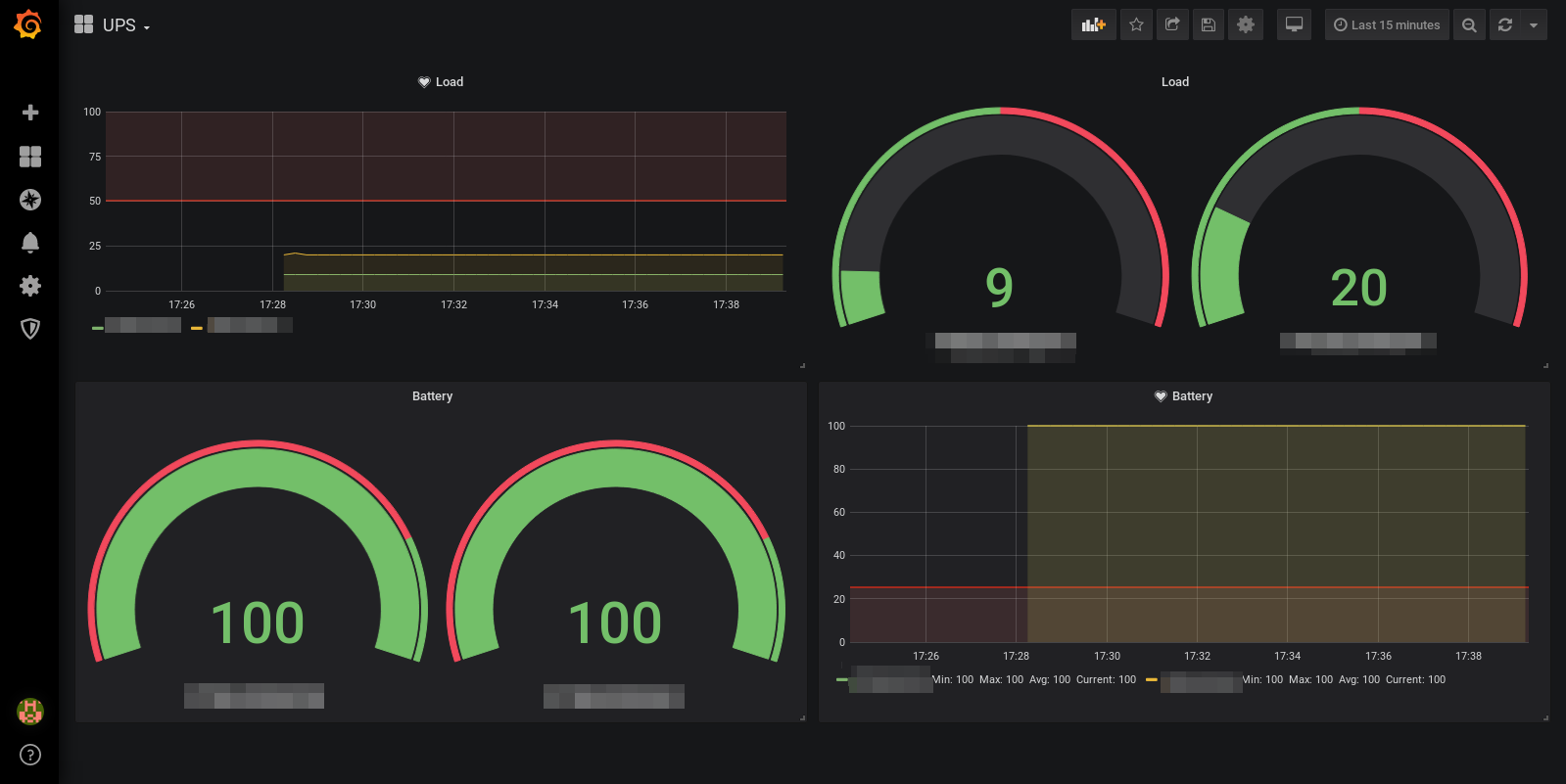Click the 50 threshold line on Load graph

pos(446,201)
